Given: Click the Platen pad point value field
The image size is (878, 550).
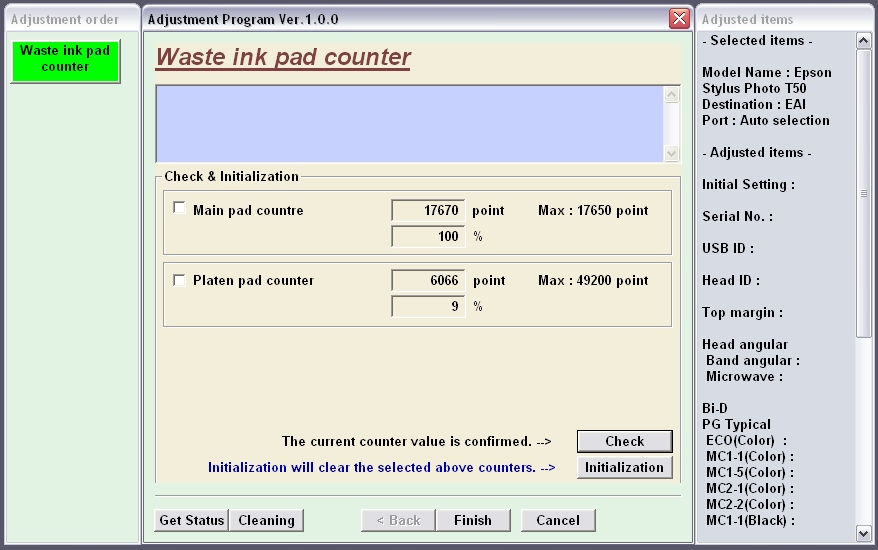Looking at the screenshot, I should click(428, 281).
